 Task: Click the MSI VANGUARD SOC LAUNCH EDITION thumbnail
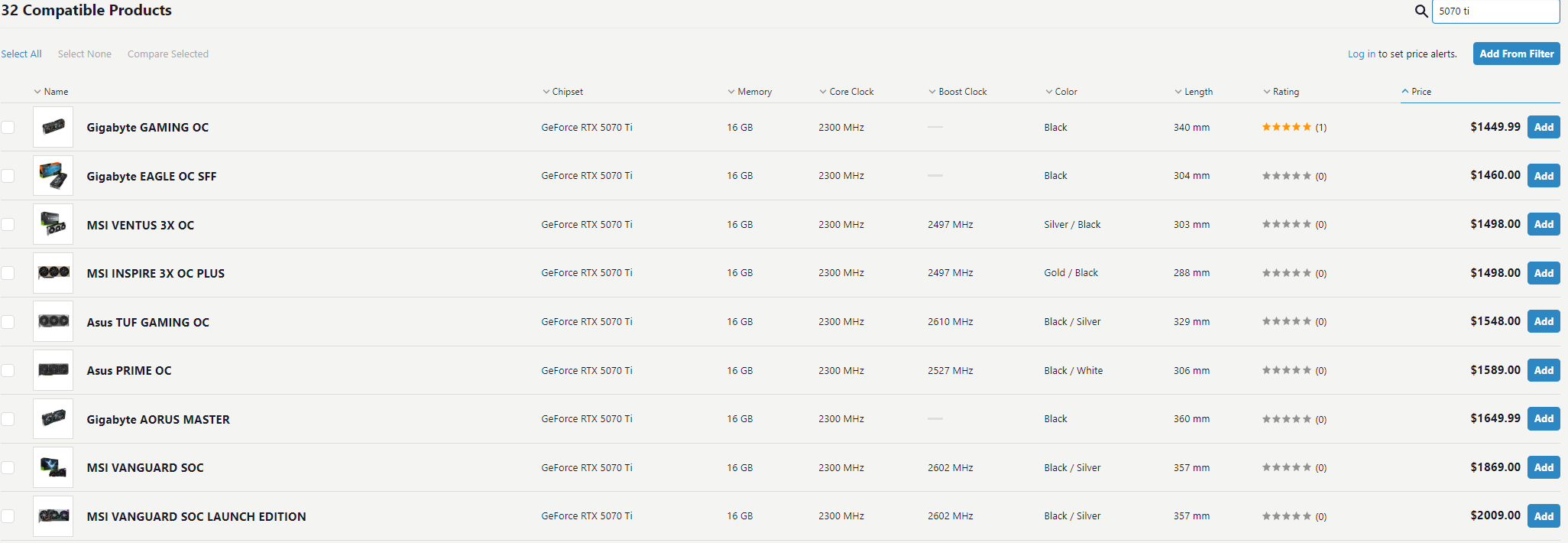point(53,515)
